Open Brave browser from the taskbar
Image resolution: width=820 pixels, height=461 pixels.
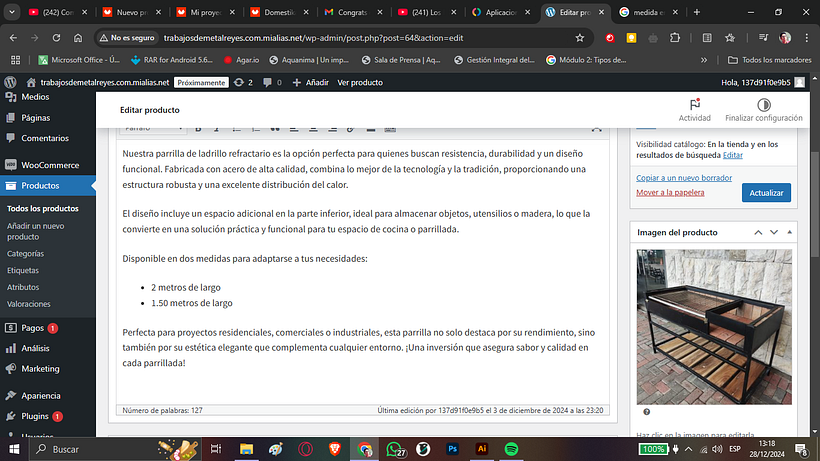pyautogui.click(x=335, y=449)
